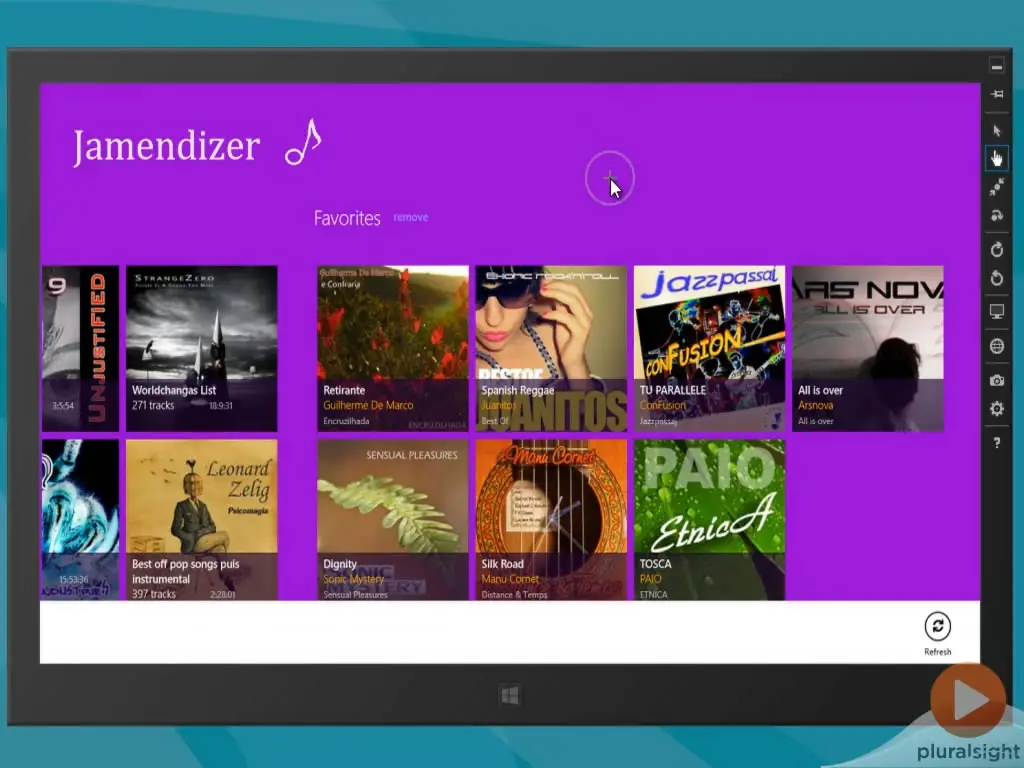Click the Favorites section header
1024x768 pixels.
coord(347,218)
